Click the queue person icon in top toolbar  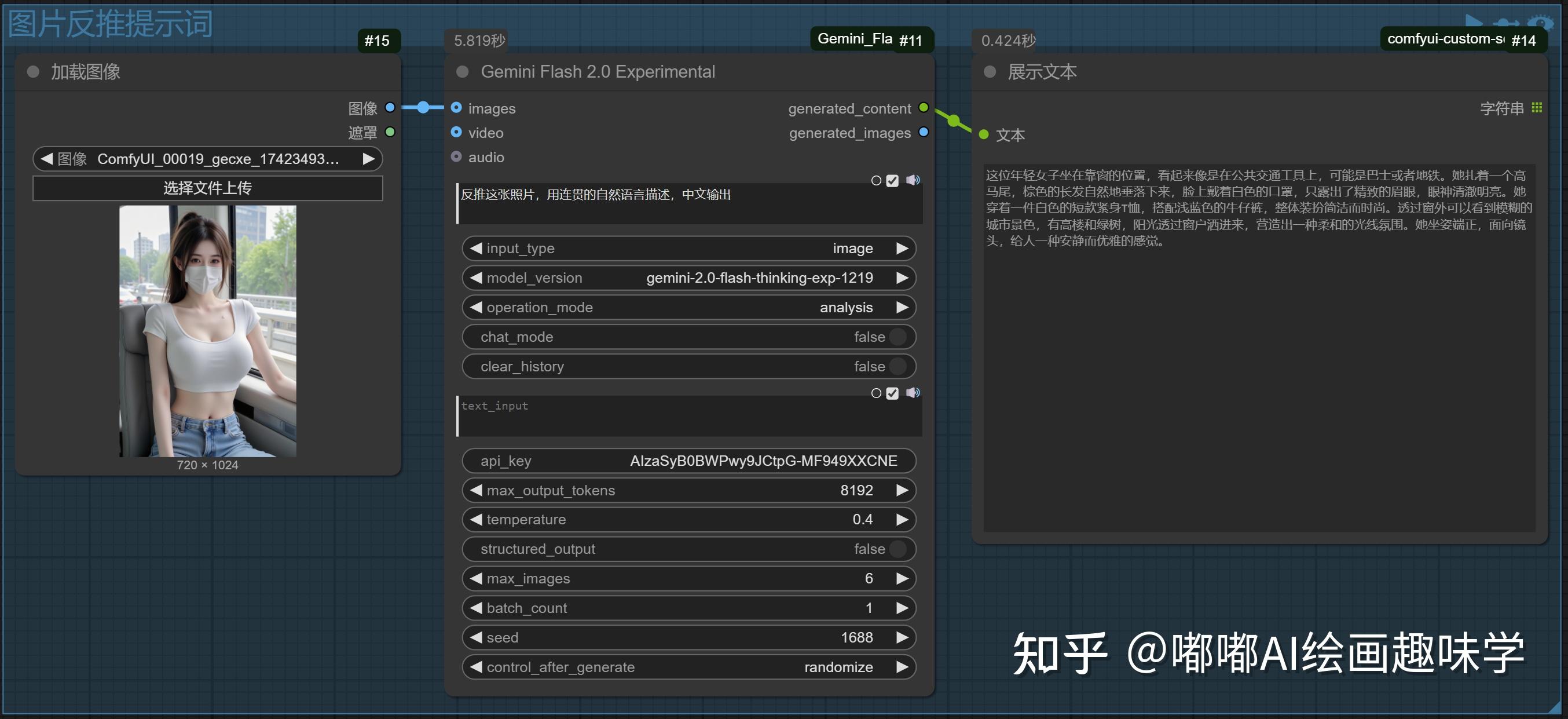(1505, 23)
